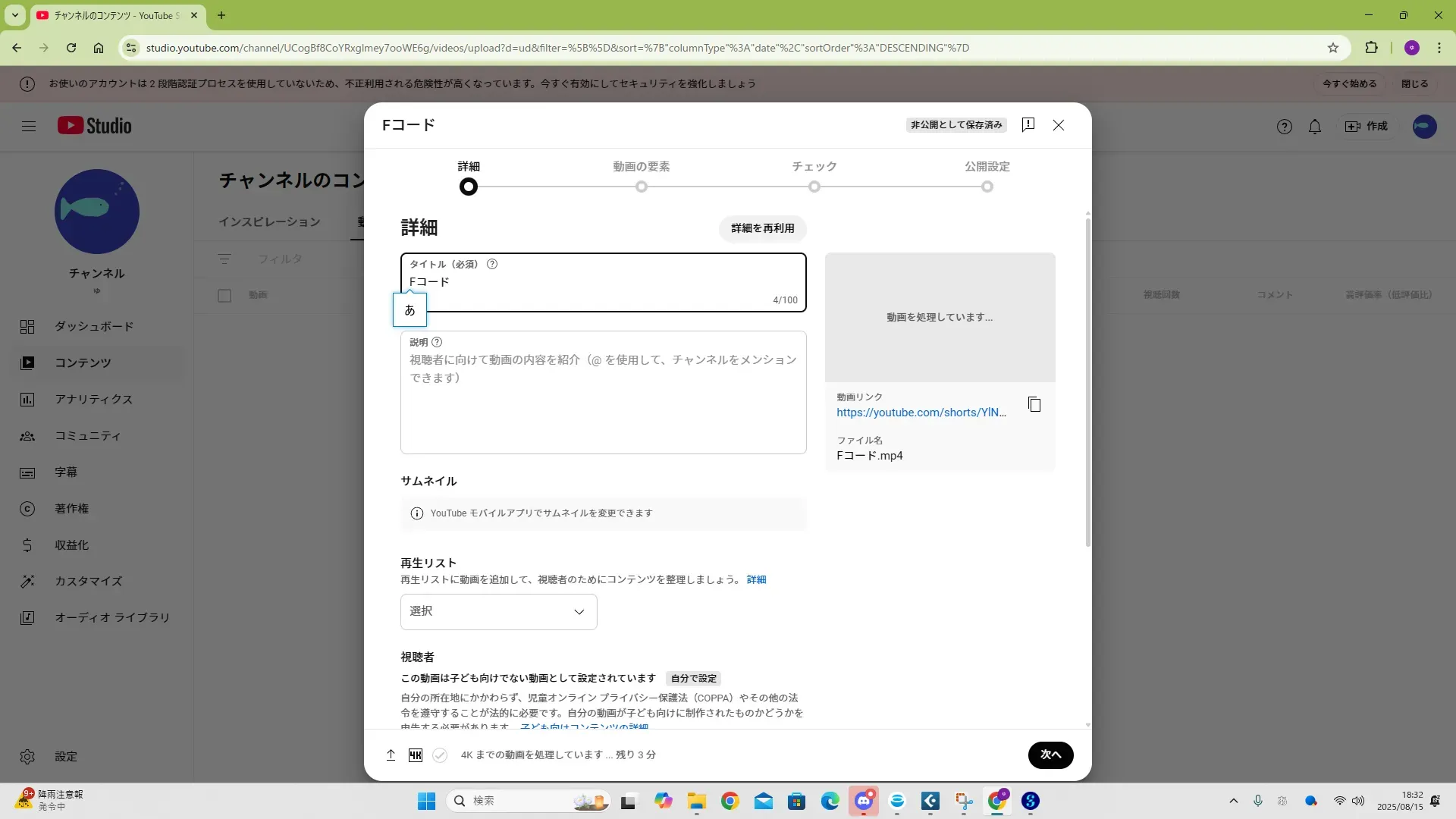Toggle the select-all videos checkbox
Screen dimensions: 1456x819
tap(224, 296)
